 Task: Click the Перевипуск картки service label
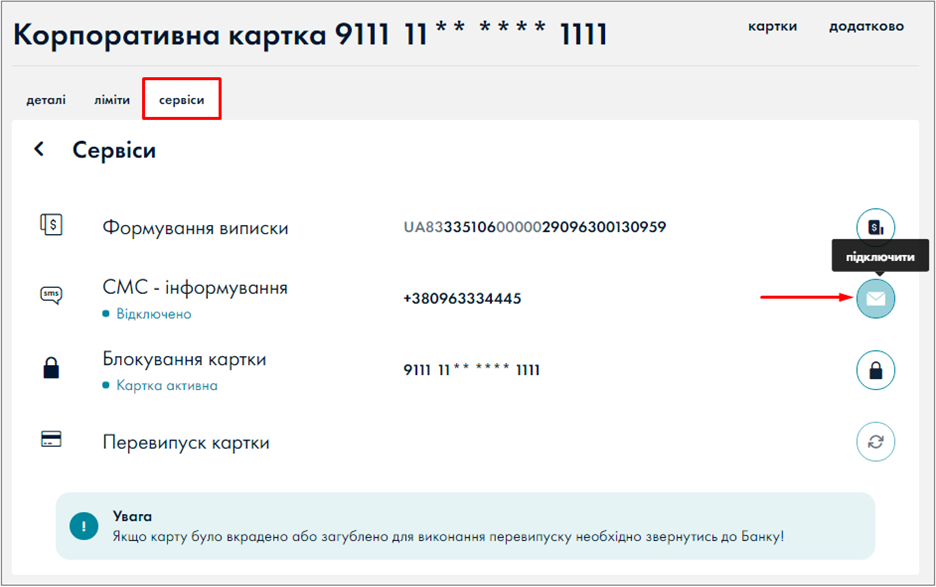tap(186, 442)
